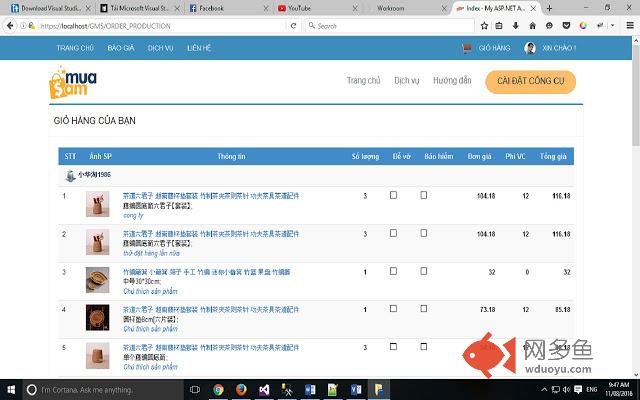The image size is (640, 400).
Task: Click the Cortana search box
Action: [x=102, y=390]
